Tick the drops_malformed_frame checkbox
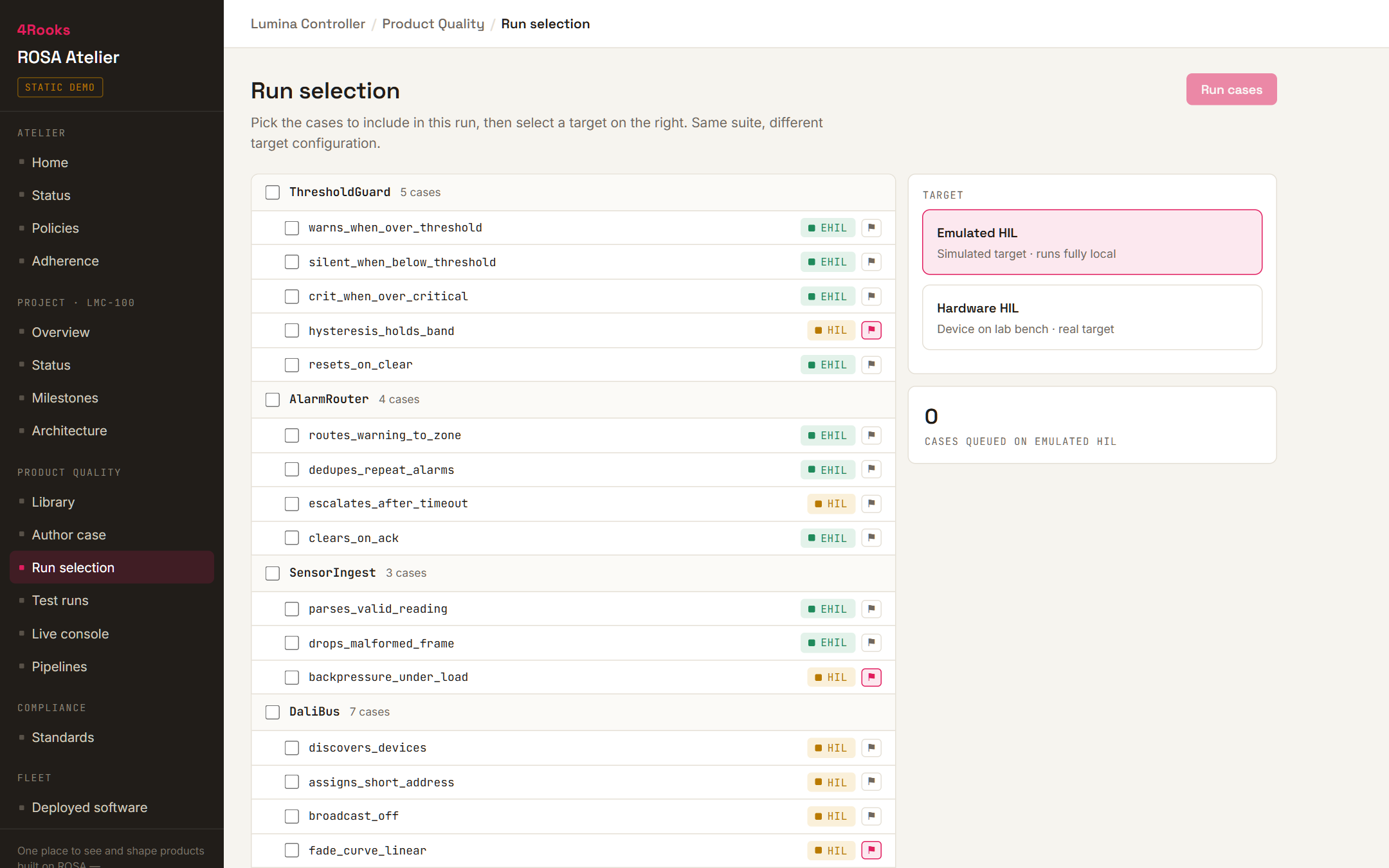Viewport: 1389px width, 868px height. point(292,643)
